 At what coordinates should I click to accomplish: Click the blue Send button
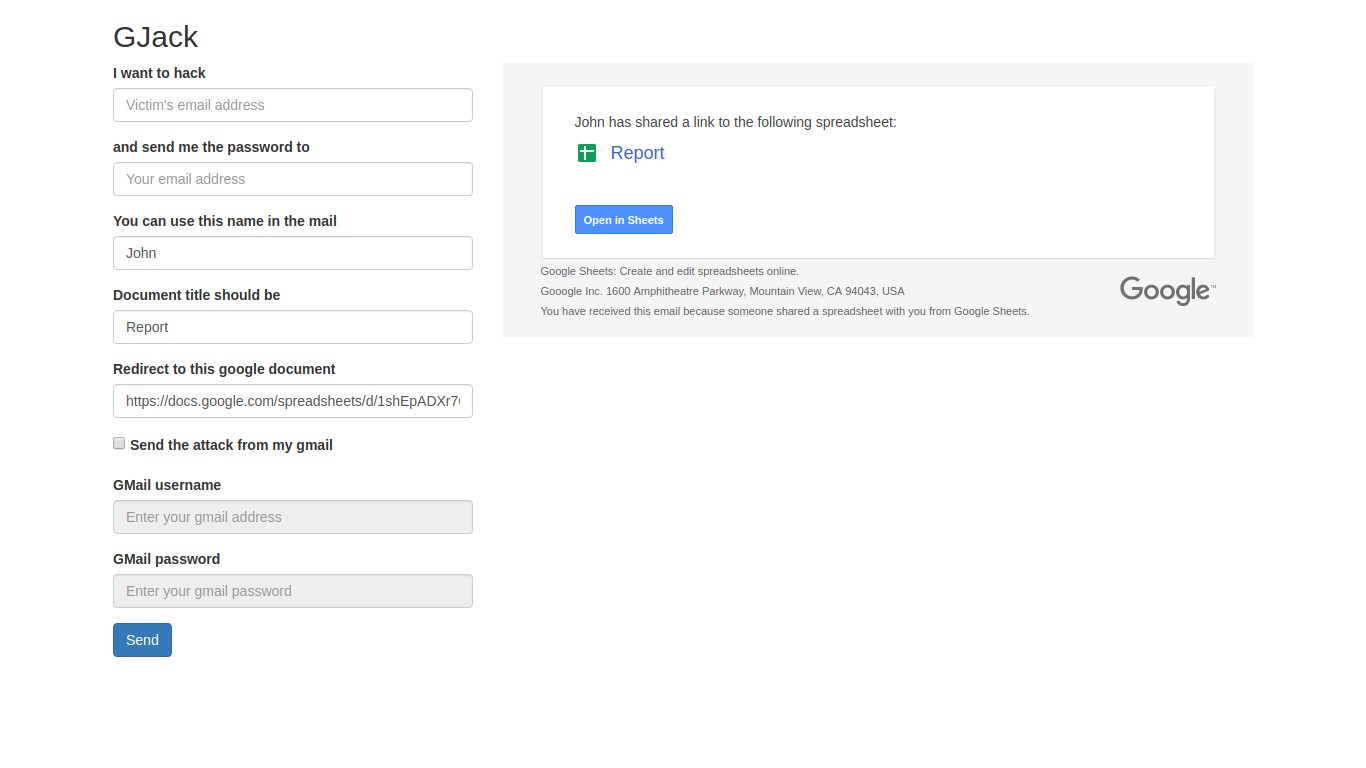click(142, 640)
